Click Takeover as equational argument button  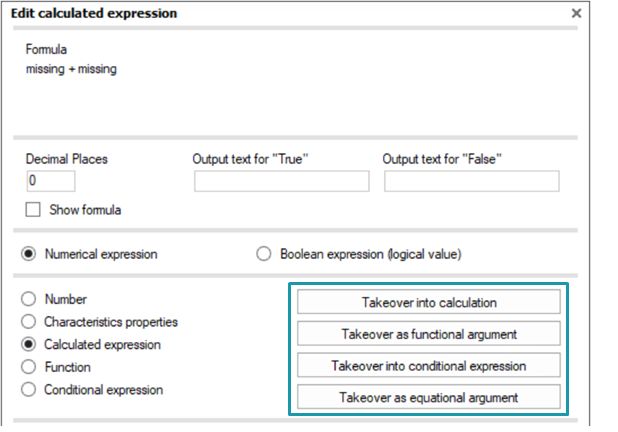(429, 397)
